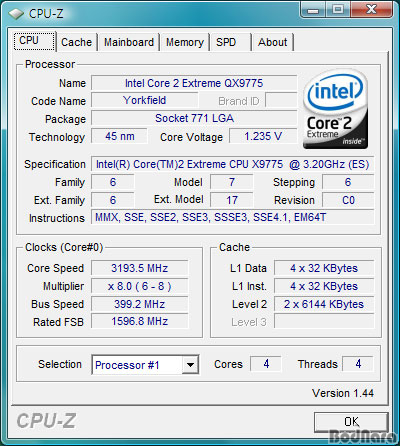Click the Level 2 cache value
Viewport: 400px width, 446px height.
[x=324, y=304]
